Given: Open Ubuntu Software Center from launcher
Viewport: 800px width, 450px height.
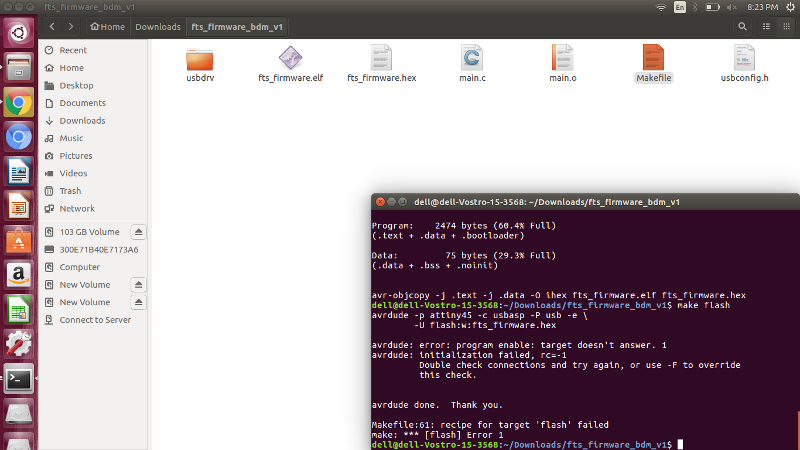Looking at the screenshot, I should point(19,241).
